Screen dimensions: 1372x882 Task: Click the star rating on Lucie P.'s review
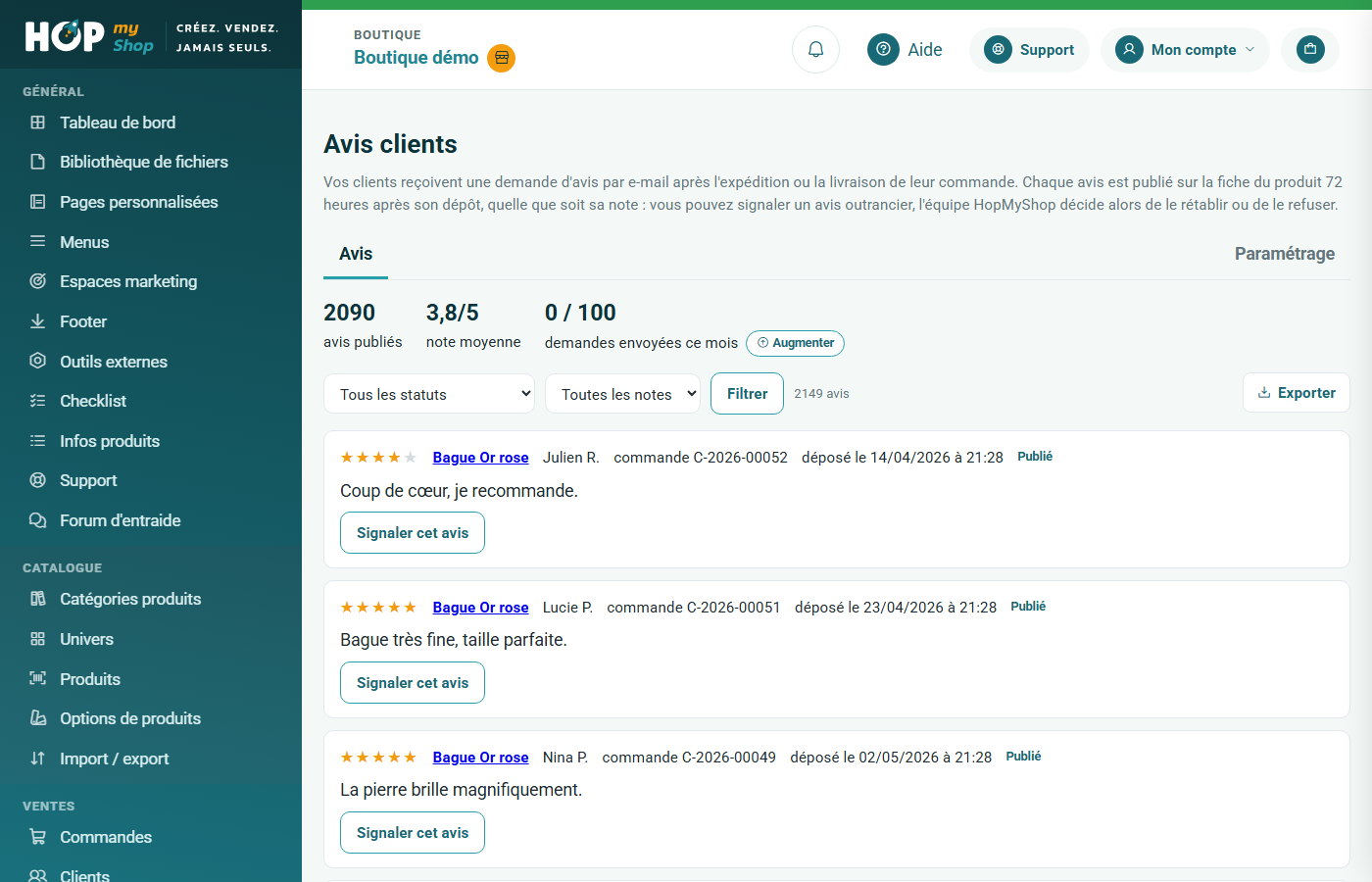click(378, 608)
